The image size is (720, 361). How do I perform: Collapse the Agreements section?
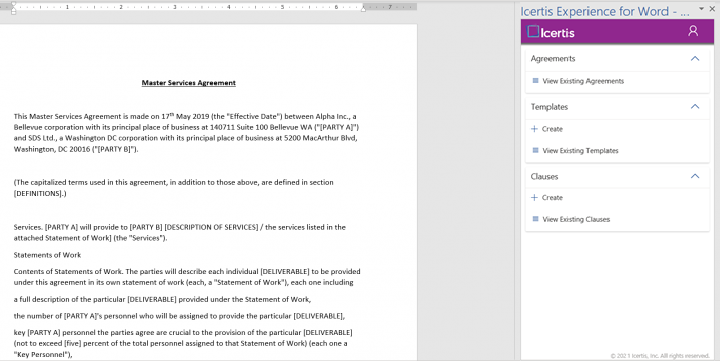[x=695, y=58]
